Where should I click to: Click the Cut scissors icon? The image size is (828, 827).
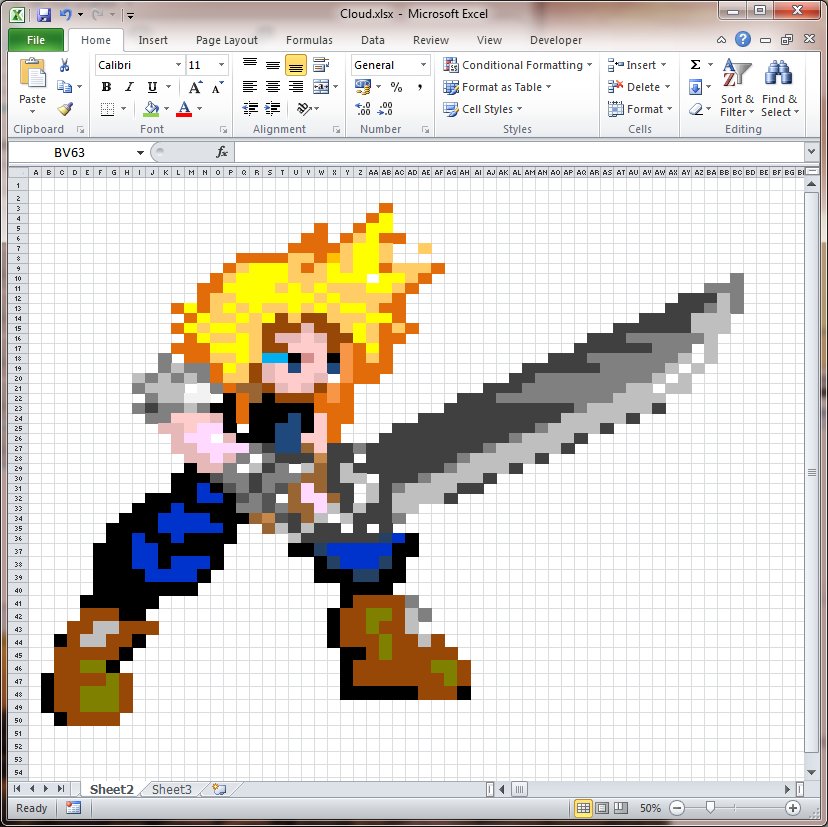coord(65,65)
